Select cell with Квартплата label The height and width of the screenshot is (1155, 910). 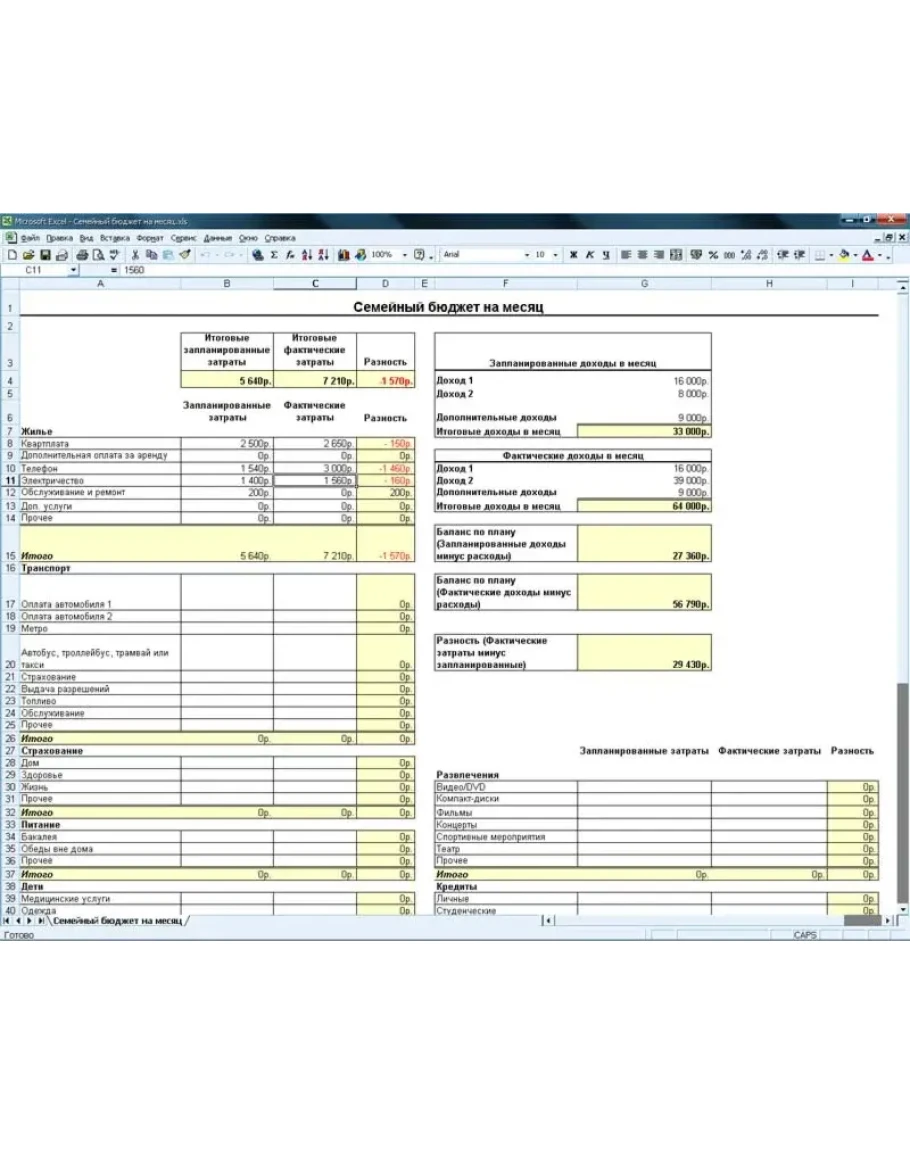pos(100,443)
